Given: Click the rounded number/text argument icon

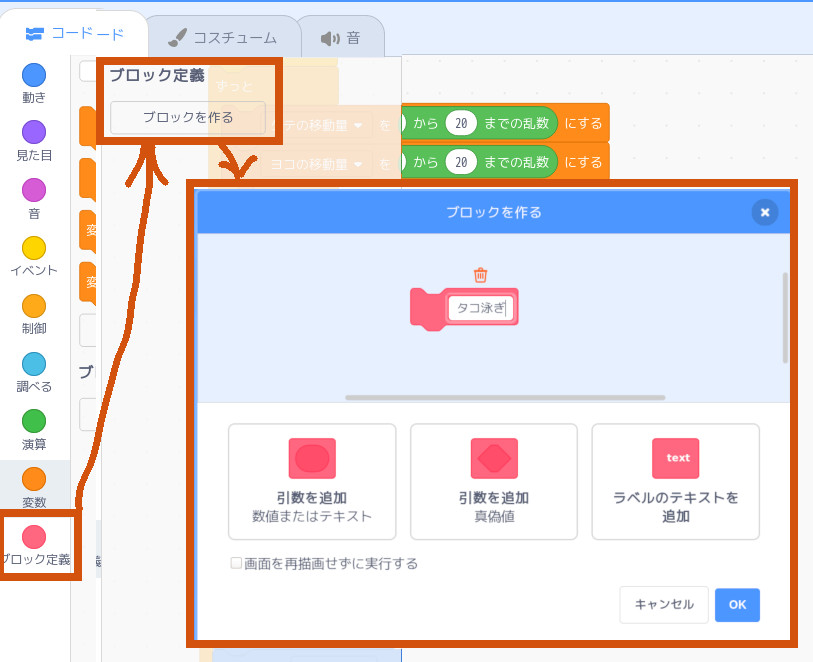Looking at the screenshot, I should (312, 458).
